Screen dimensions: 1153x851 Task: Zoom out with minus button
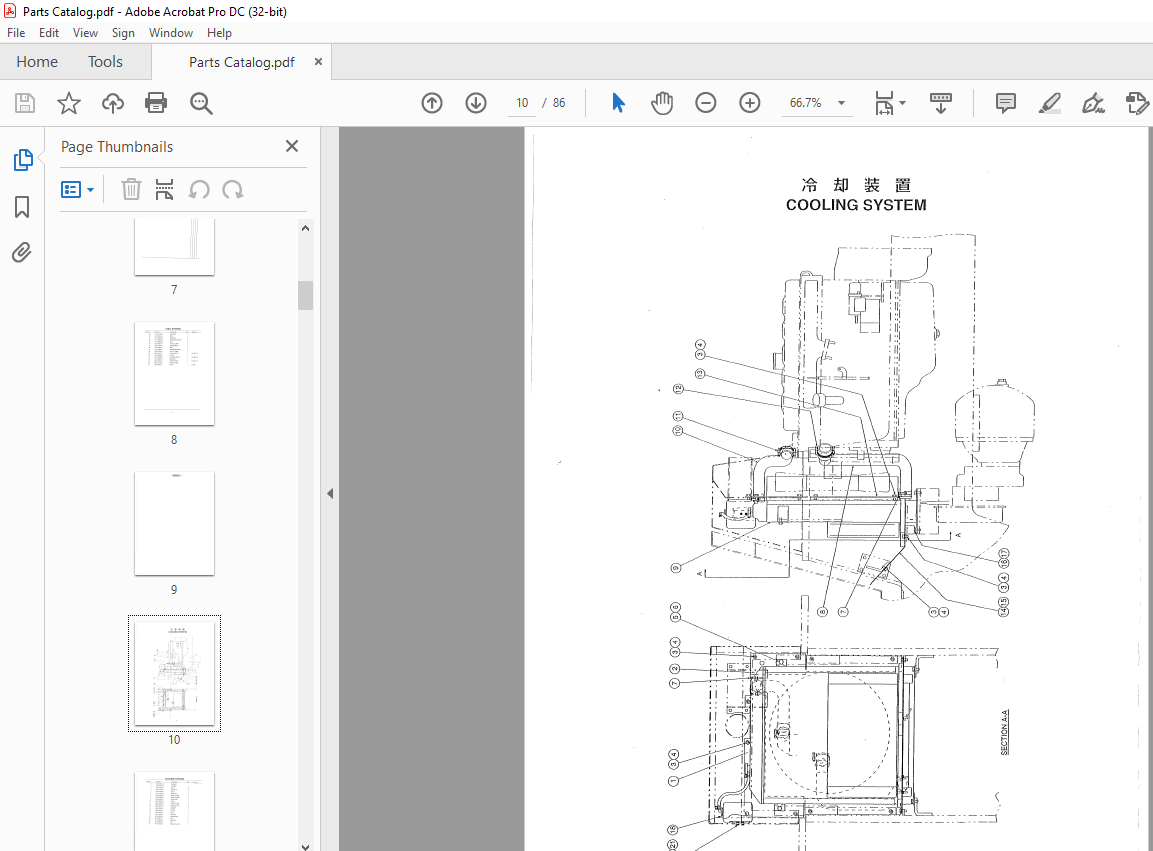[x=706, y=103]
